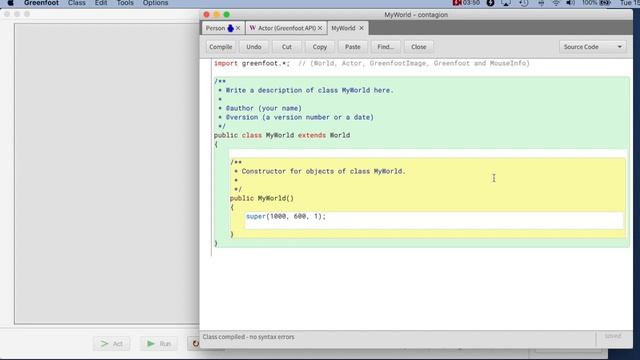Click the line 'import greenfoot.*;'
640x360 pixels.
point(252,64)
